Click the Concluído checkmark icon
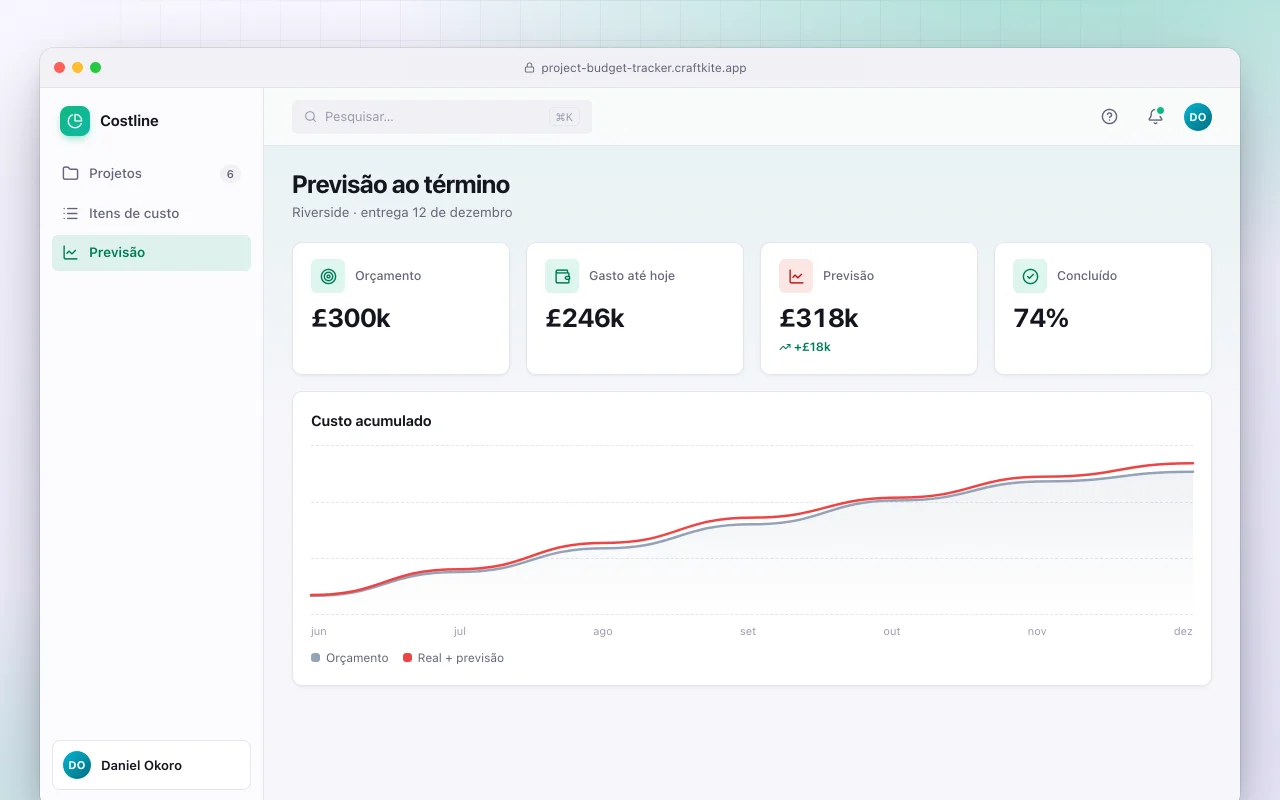1280x800 pixels. click(1030, 276)
